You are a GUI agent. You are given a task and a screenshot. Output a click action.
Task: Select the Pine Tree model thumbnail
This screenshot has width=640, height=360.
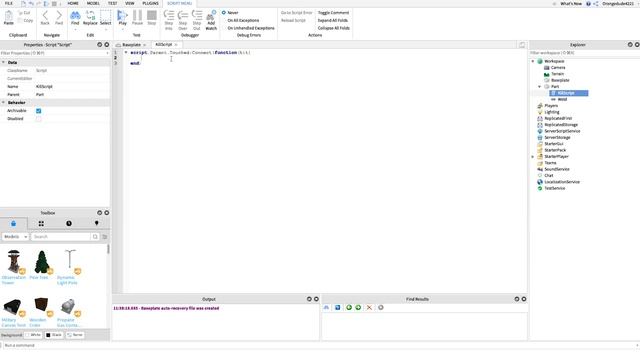(x=42, y=262)
